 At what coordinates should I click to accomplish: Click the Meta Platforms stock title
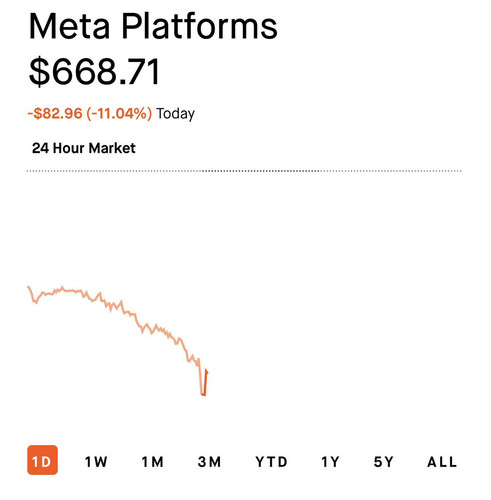pyautogui.click(x=153, y=26)
